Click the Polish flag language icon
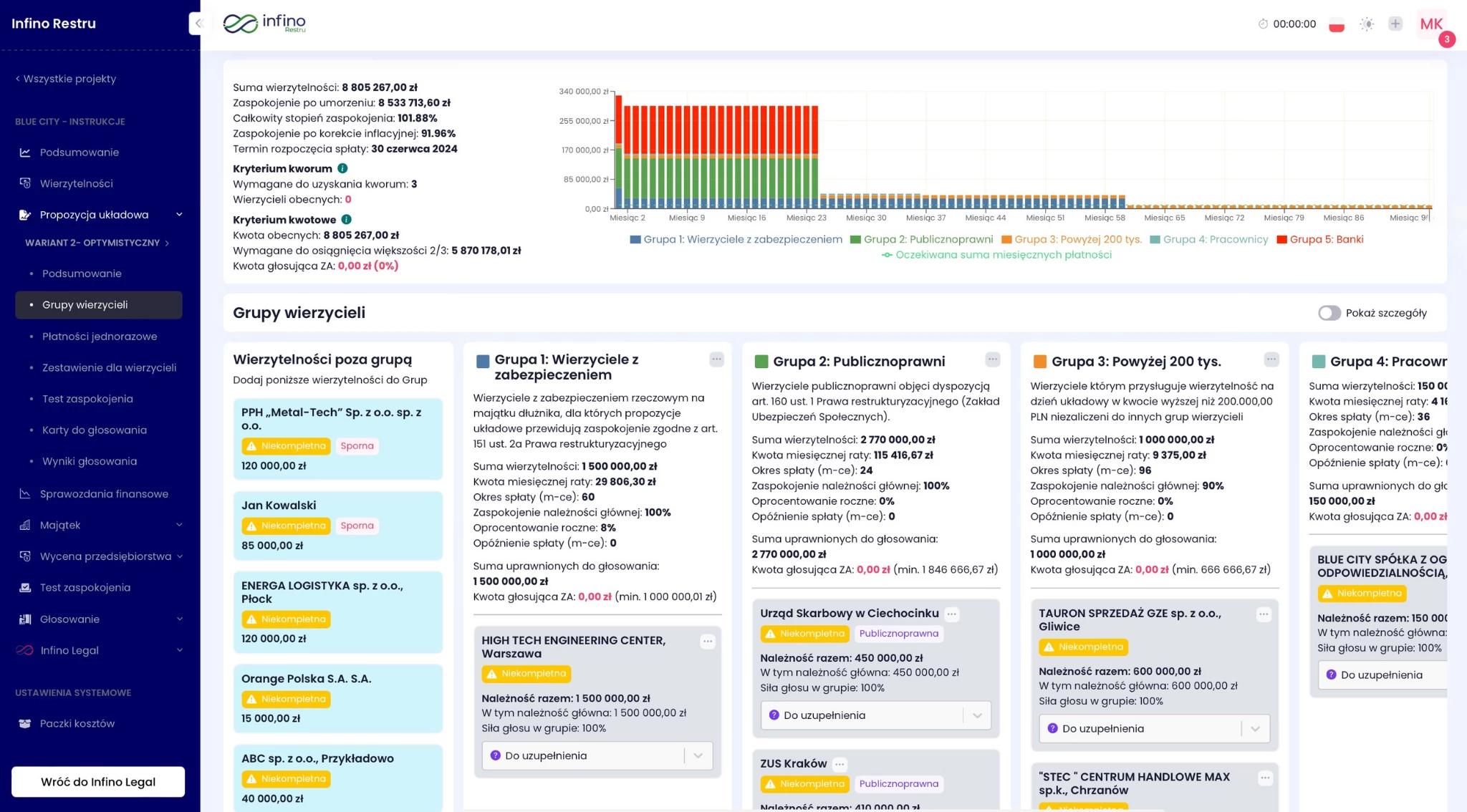This screenshot has width=1467, height=812. click(x=1336, y=24)
